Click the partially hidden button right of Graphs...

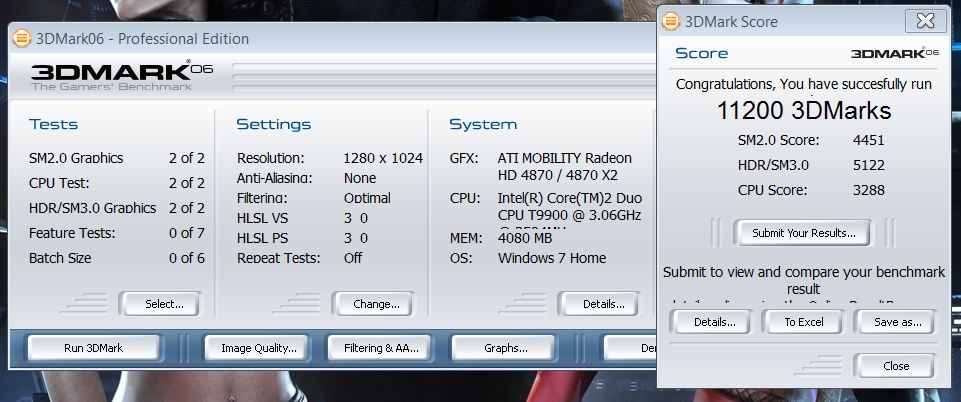629,348
